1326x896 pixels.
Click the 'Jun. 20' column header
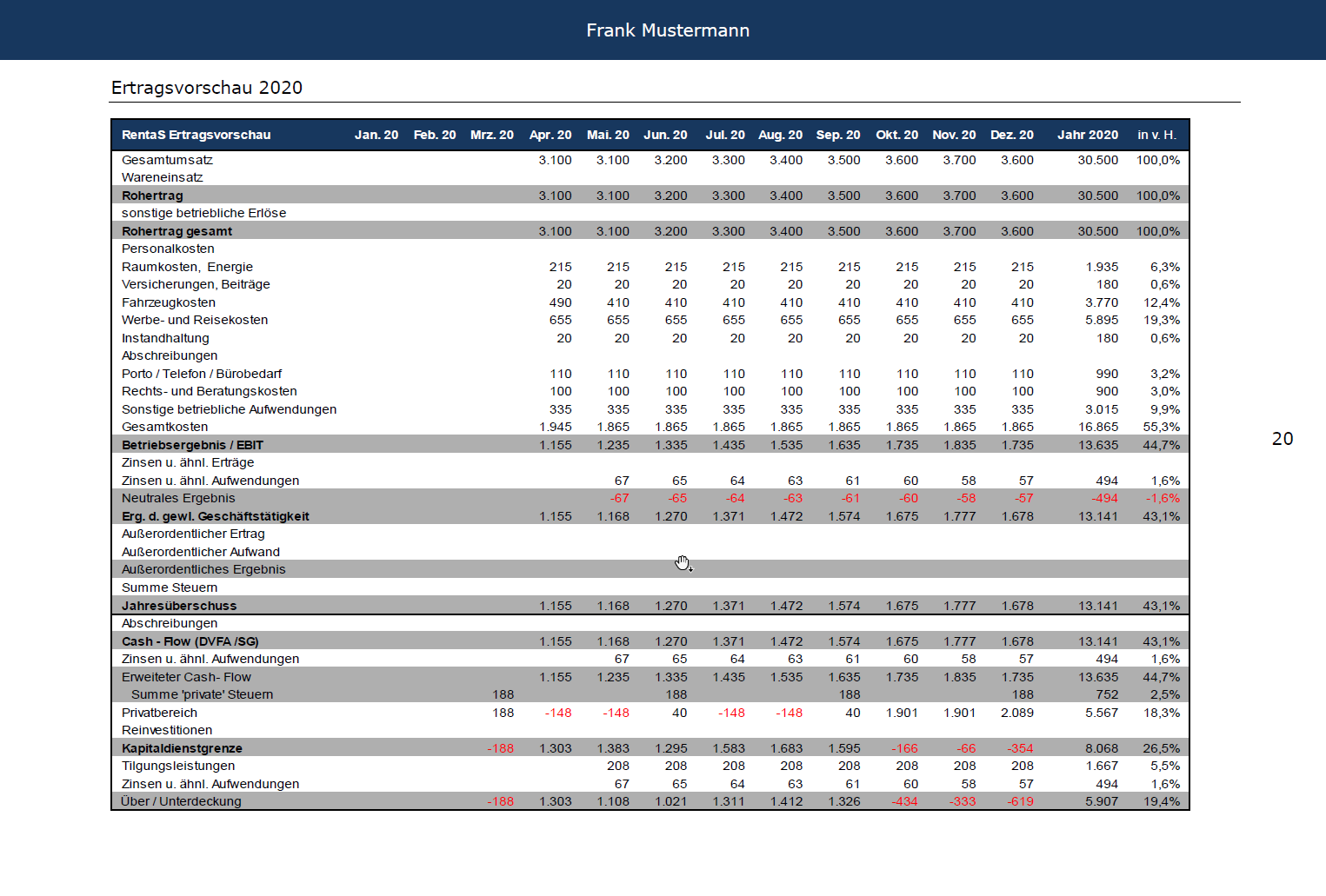coord(665,135)
